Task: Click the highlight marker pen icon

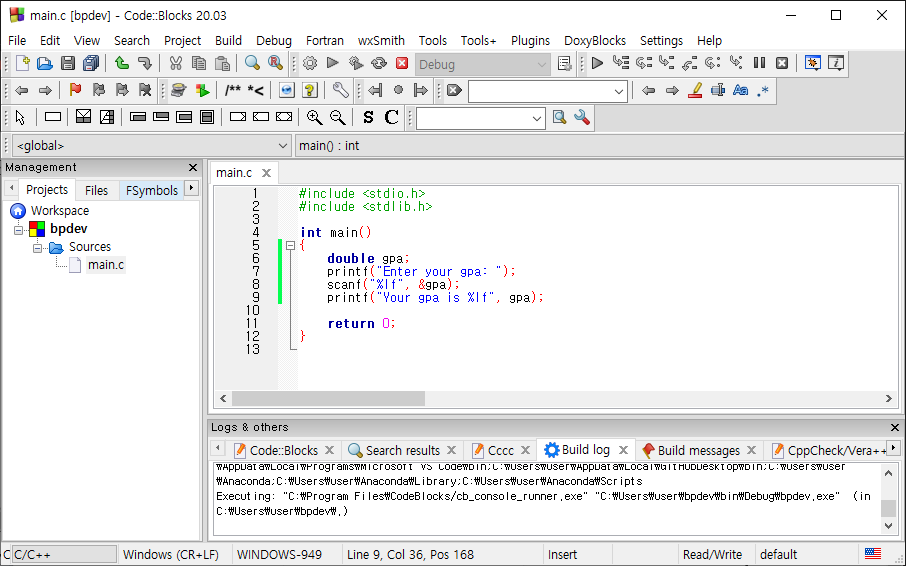Action: pyautogui.click(x=695, y=90)
